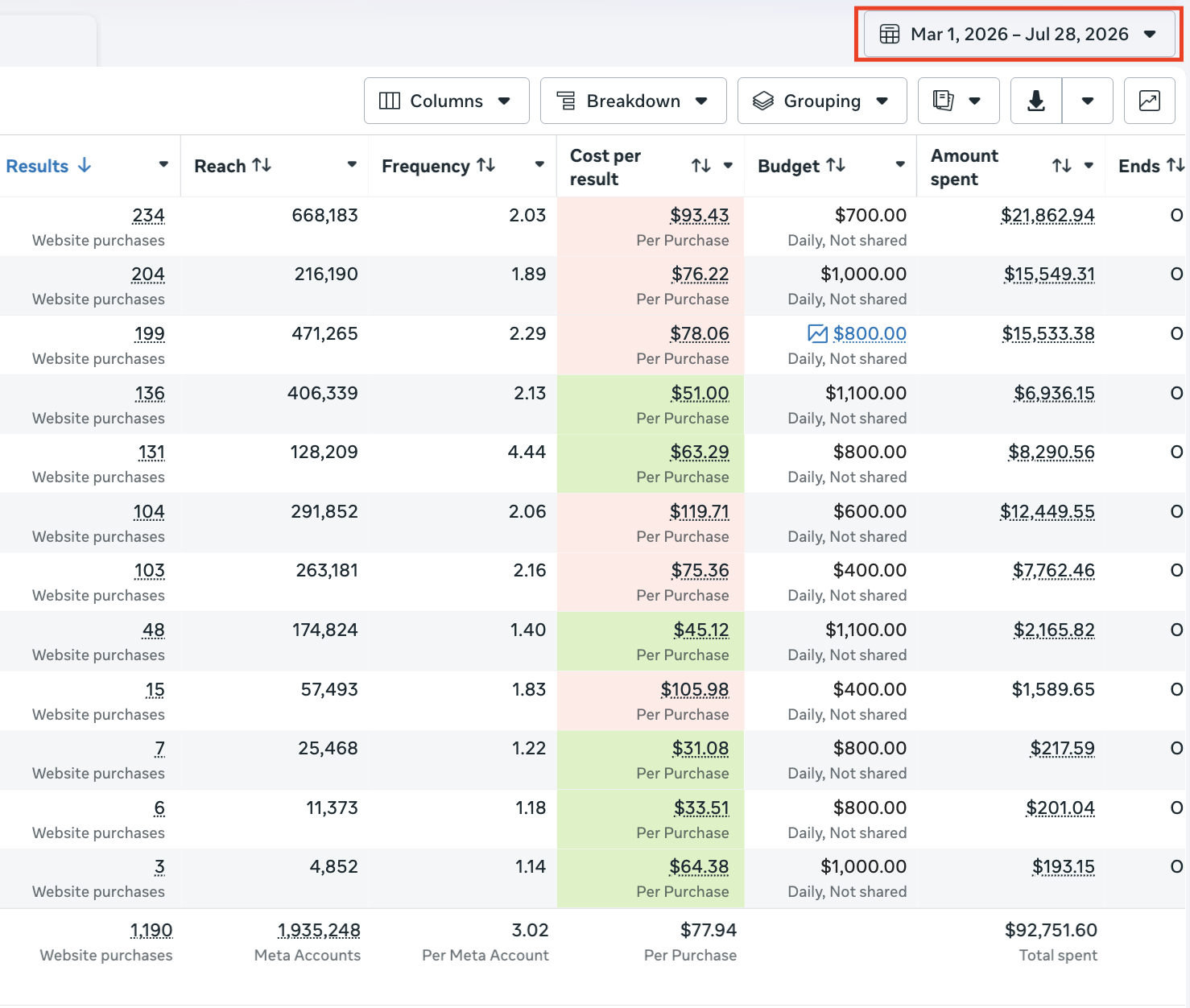Viewport: 1190px width, 1008px height.
Task: Open Reach column options caret
Action: 352,165
